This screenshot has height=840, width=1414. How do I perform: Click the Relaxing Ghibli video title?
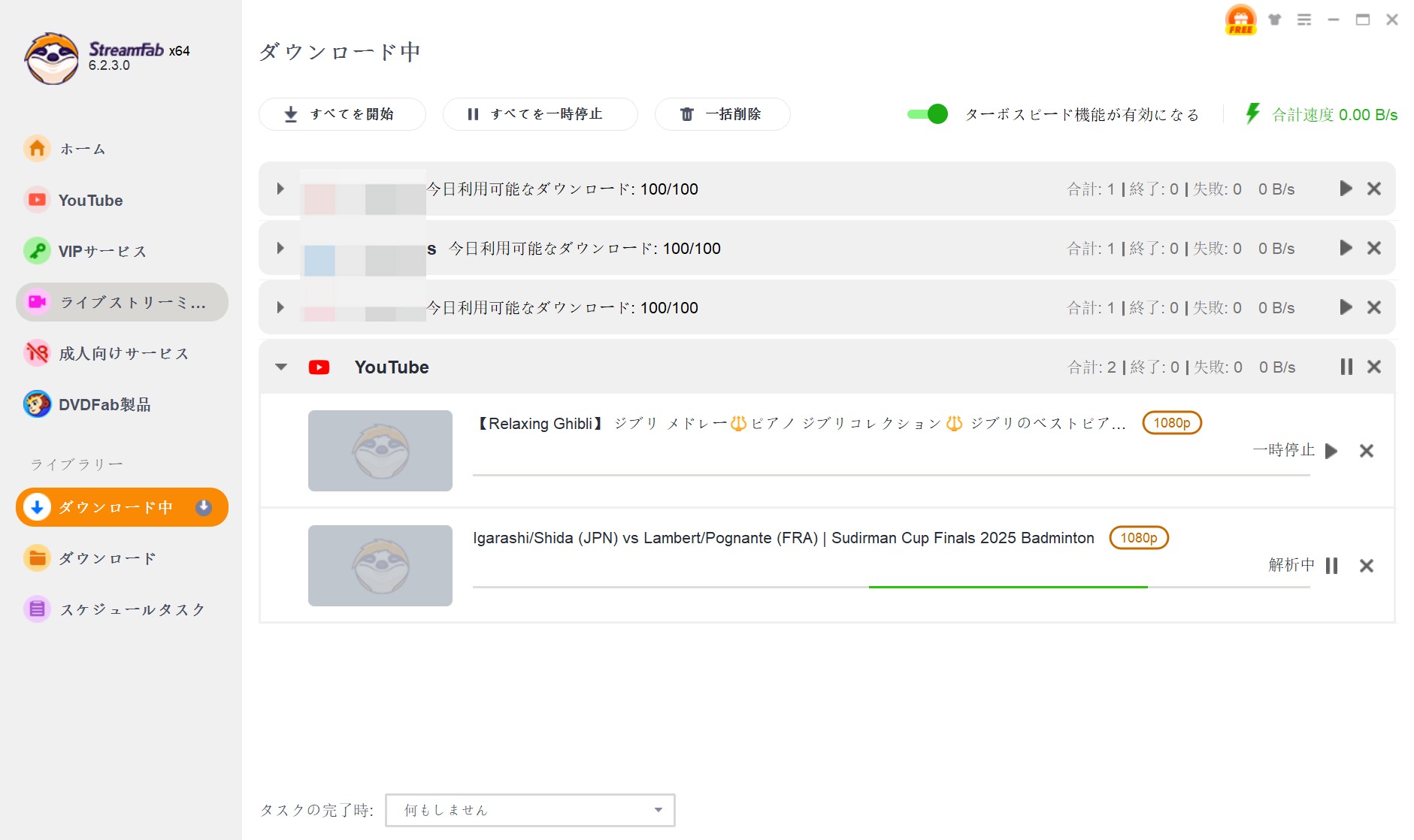pos(799,424)
